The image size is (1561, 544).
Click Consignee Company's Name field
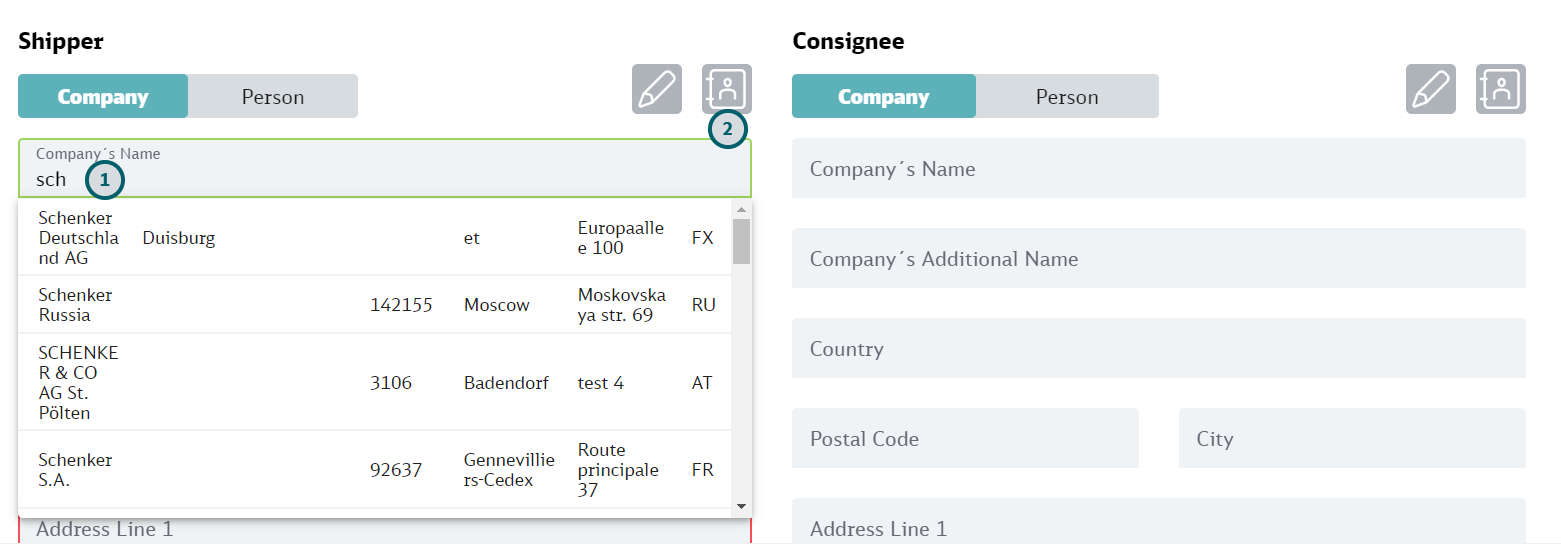coord(1159,168)
